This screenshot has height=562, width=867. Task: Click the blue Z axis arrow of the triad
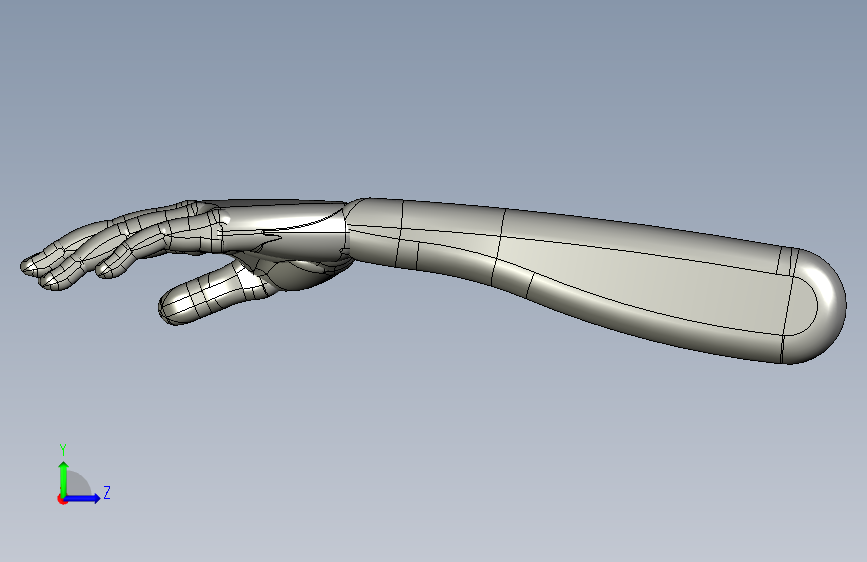[x=83, y=498]
